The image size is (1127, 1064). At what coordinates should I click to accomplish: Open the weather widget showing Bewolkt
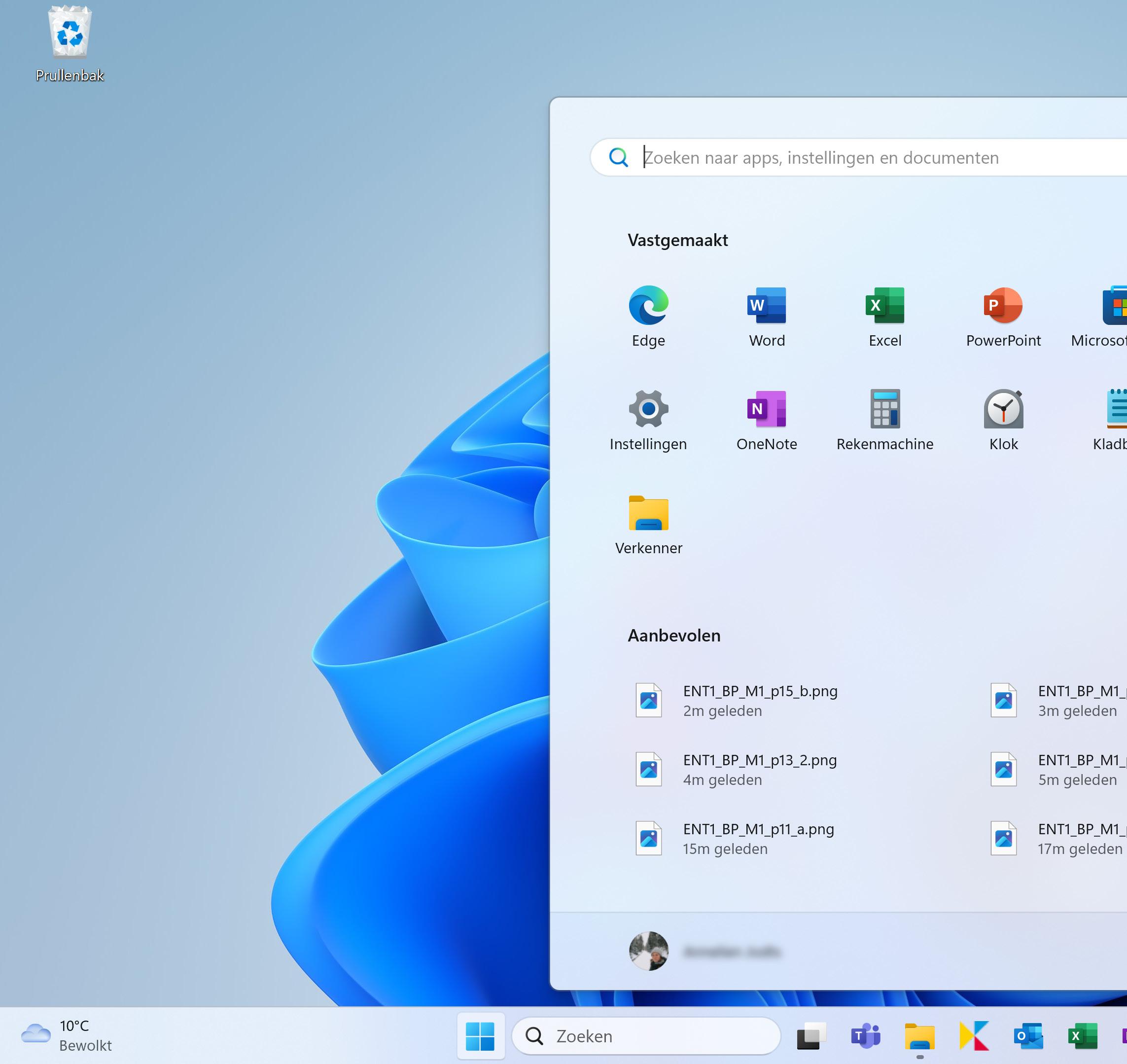[x=67, y=1035]
